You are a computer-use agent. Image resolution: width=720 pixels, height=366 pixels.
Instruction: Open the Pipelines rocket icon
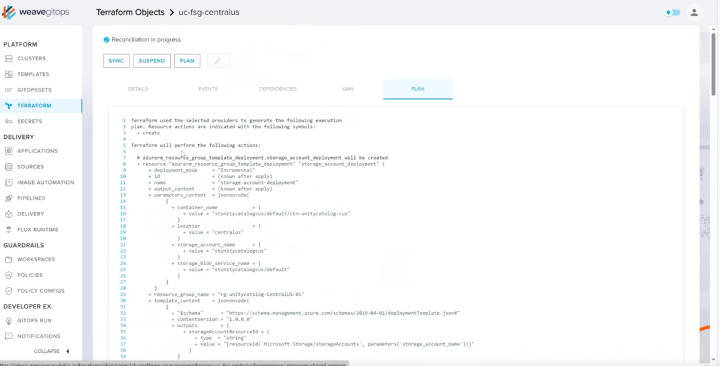pos(9,198)
